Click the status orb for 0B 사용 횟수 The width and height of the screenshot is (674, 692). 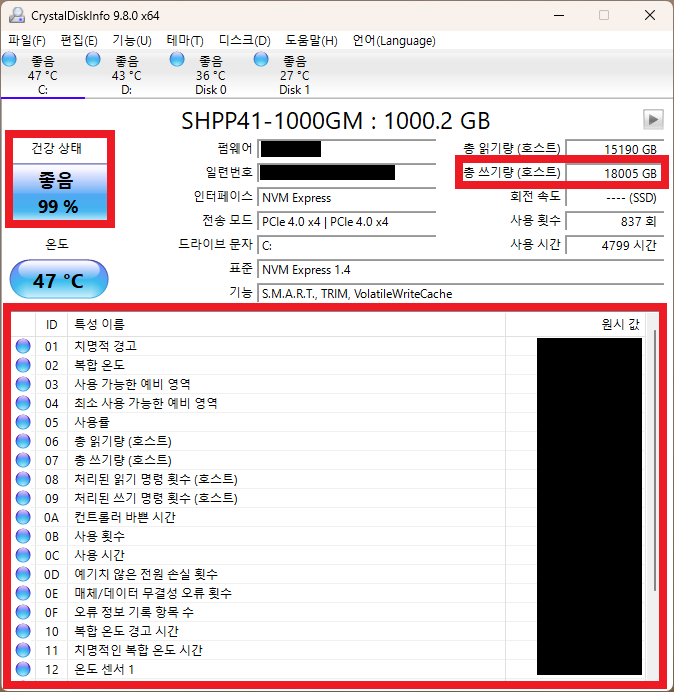(x=23, y=536)
